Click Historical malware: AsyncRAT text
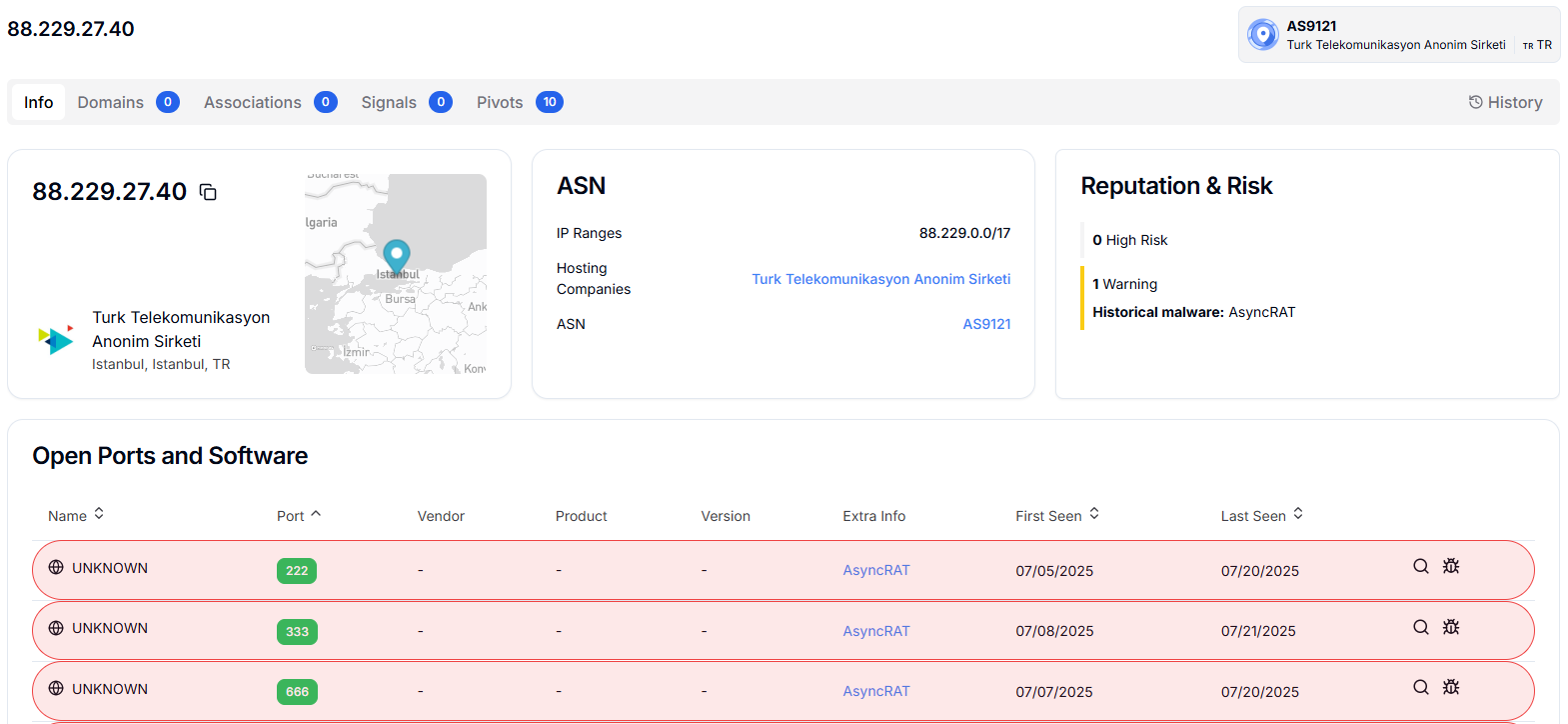 click(x=1194, y=312)
